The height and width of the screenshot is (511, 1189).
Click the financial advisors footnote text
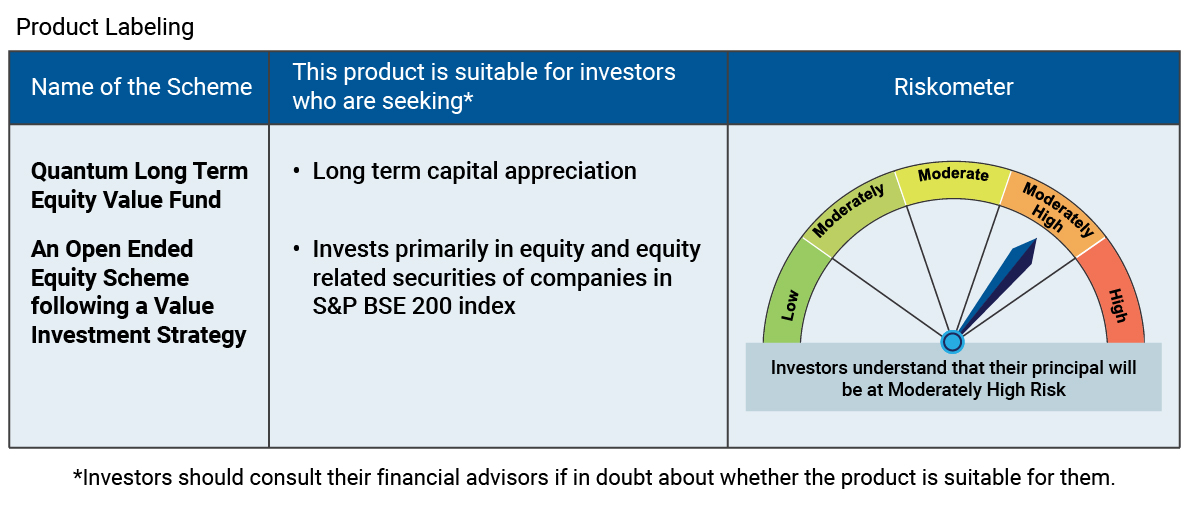click(x=594, y=478)
